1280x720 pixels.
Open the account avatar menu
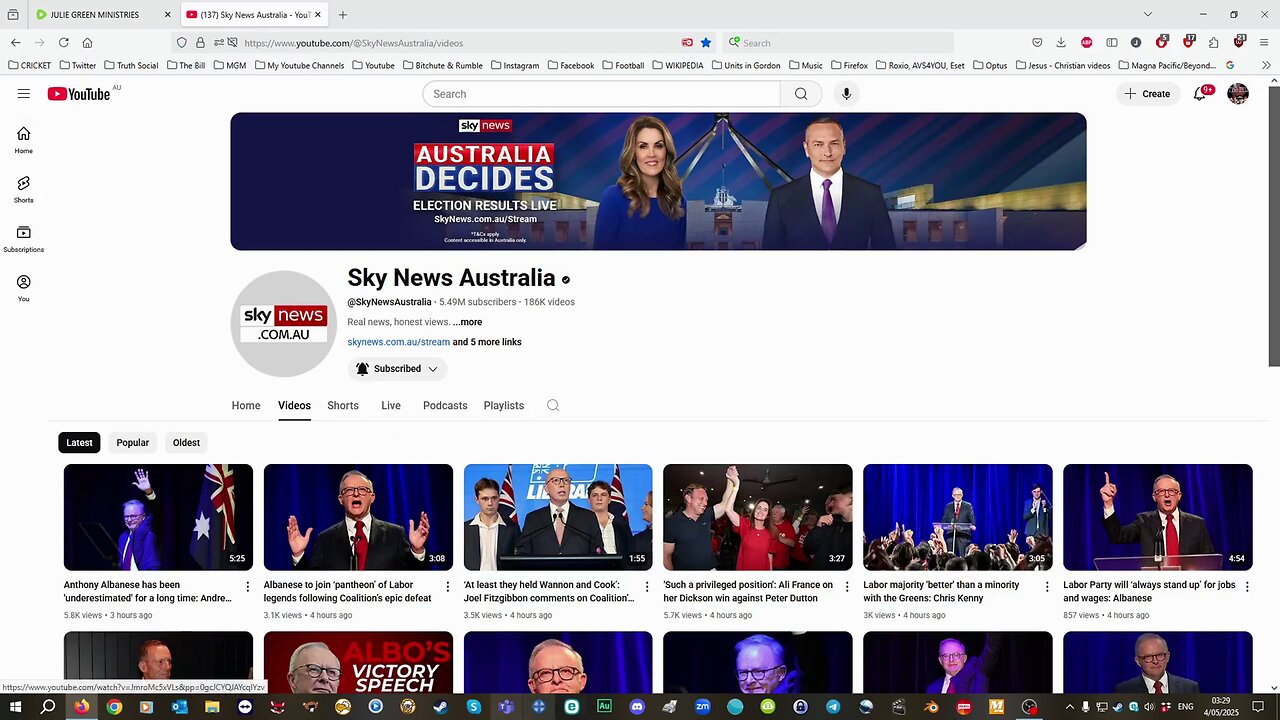click(1238, 94)
